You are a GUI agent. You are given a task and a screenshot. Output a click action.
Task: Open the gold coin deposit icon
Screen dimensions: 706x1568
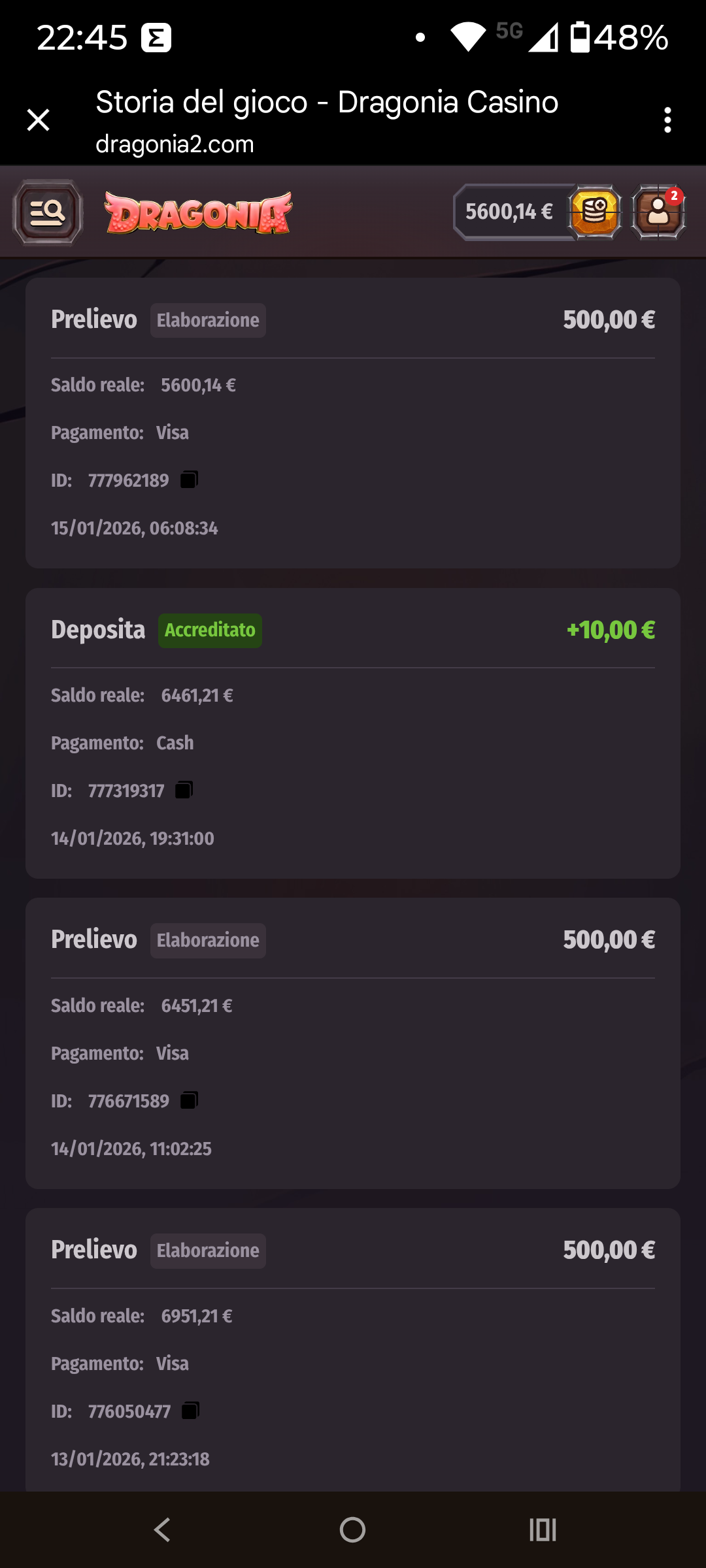(594, 212)
